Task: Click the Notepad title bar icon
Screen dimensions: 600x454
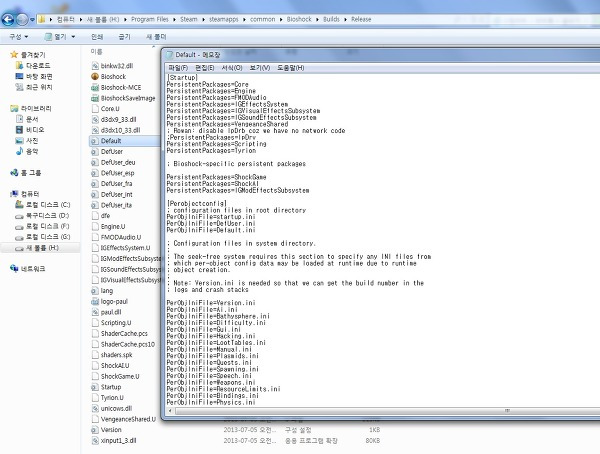Action: coord(170,55)
